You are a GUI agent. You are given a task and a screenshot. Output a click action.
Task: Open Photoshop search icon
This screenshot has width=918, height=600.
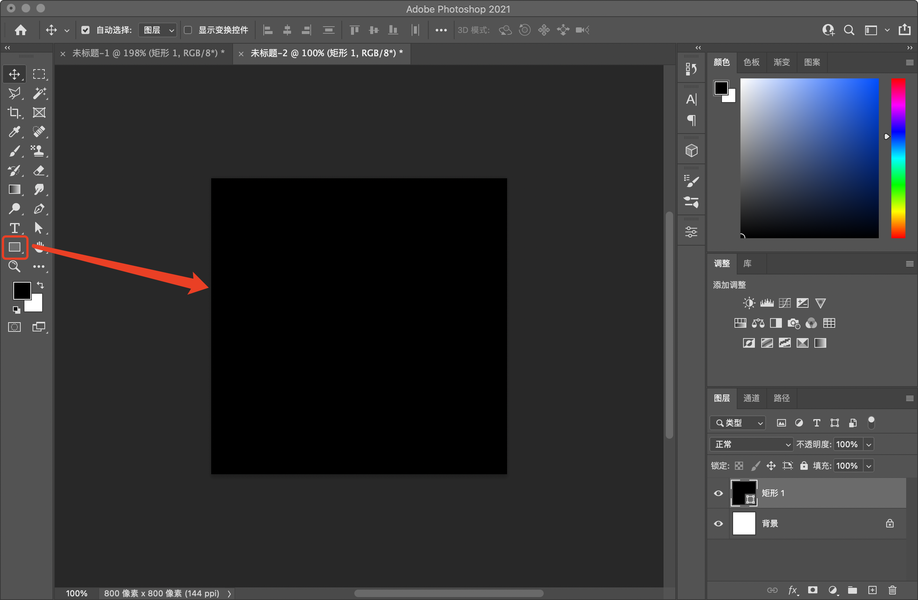point(849,30)
